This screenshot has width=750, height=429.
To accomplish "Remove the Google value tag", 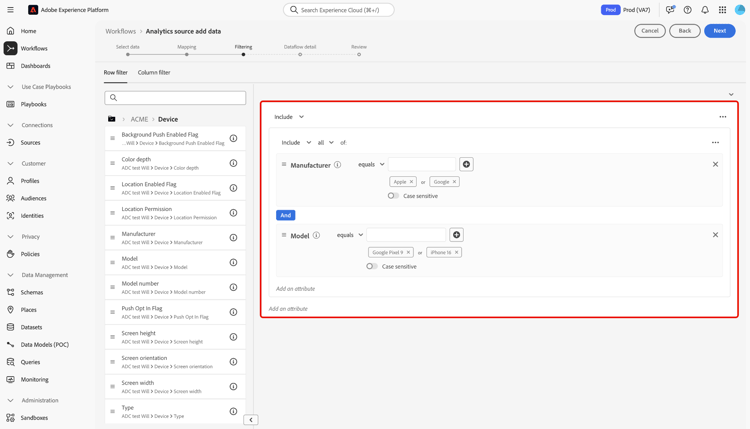I will tap(454, 182).
